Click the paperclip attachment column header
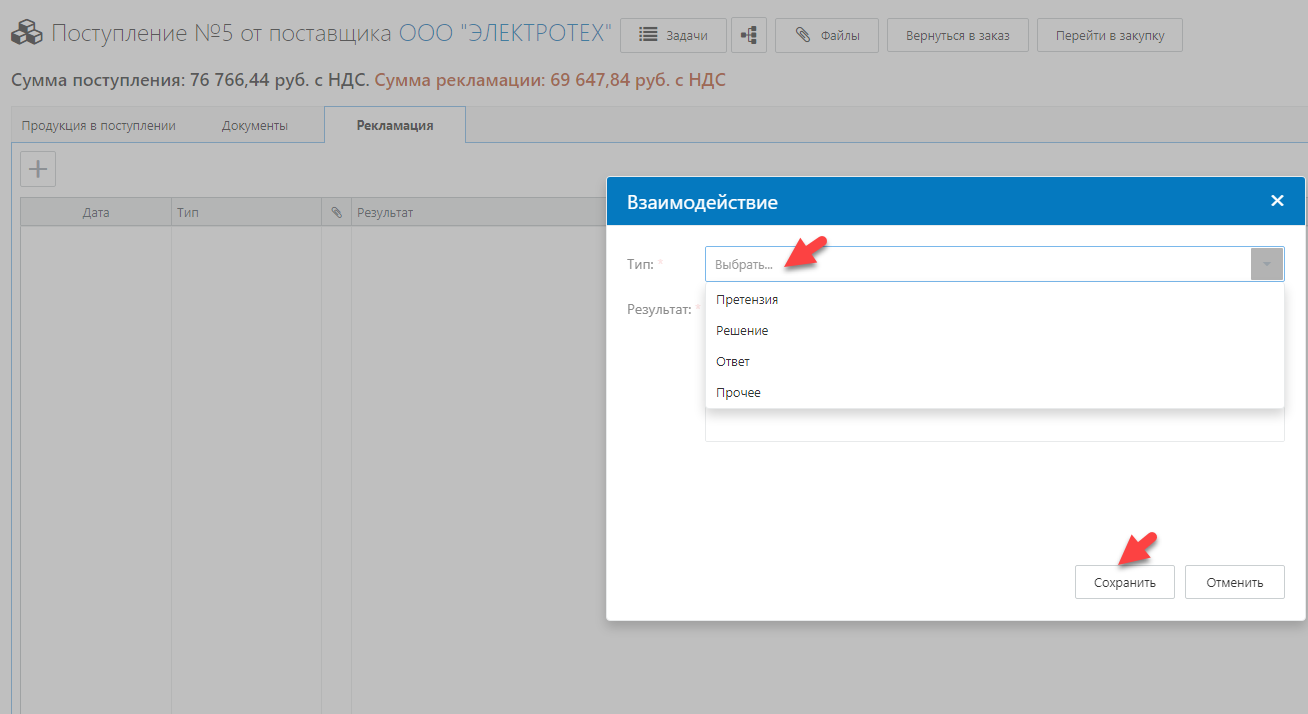1308x714 pixels. 336,213
